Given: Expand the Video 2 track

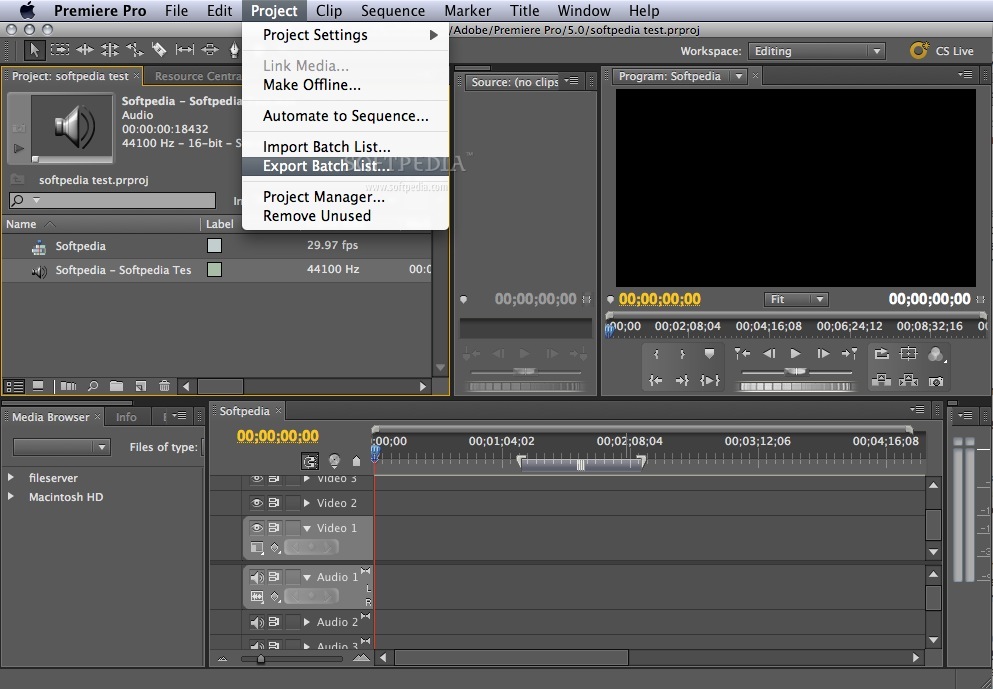Looking at the screenshot, I should [307, 503].
